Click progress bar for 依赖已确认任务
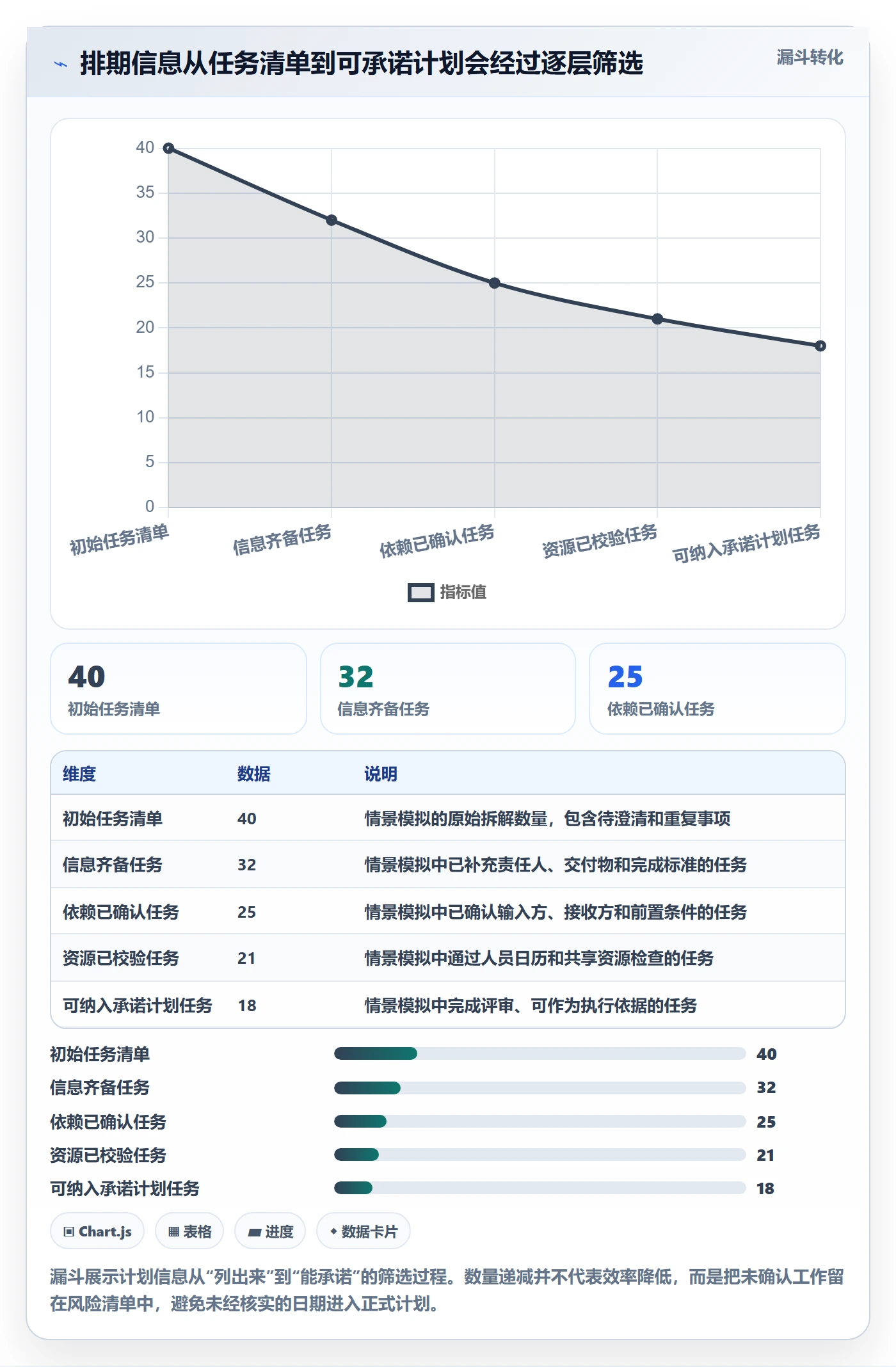 pyautogui.click(x=540, y=1121)
